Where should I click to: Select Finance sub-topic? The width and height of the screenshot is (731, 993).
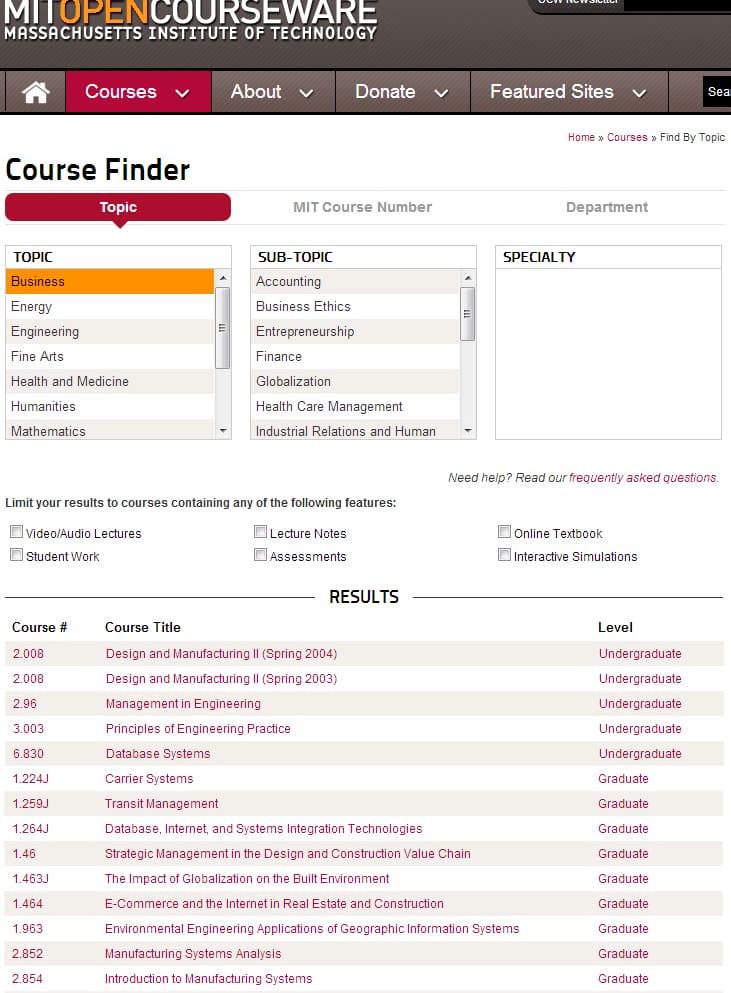(355, 357)
